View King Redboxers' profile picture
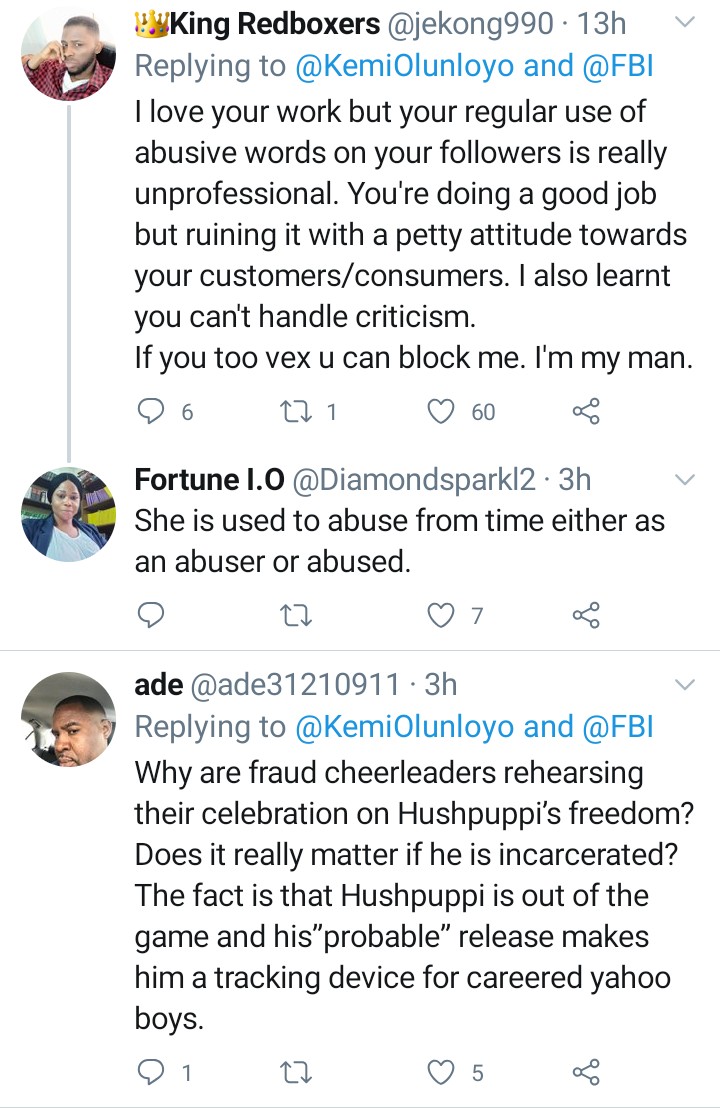Viewport: 720px width, 1108px height. pyautogui.click(x=68, y=53)
